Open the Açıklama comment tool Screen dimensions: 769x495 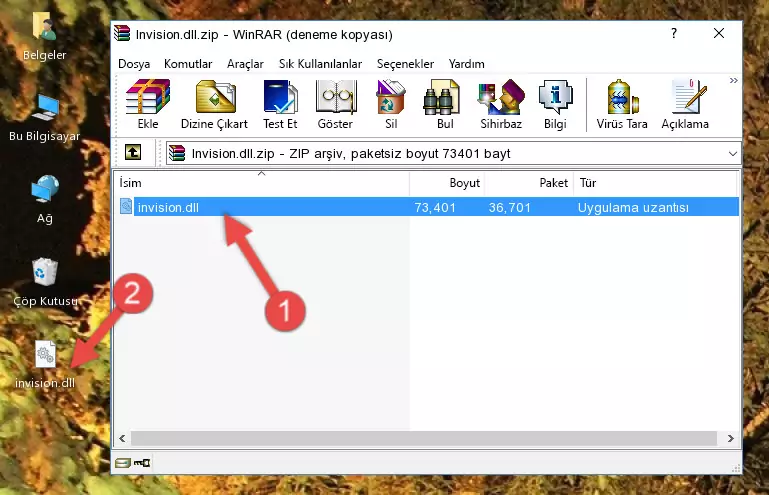click(685, 104)
